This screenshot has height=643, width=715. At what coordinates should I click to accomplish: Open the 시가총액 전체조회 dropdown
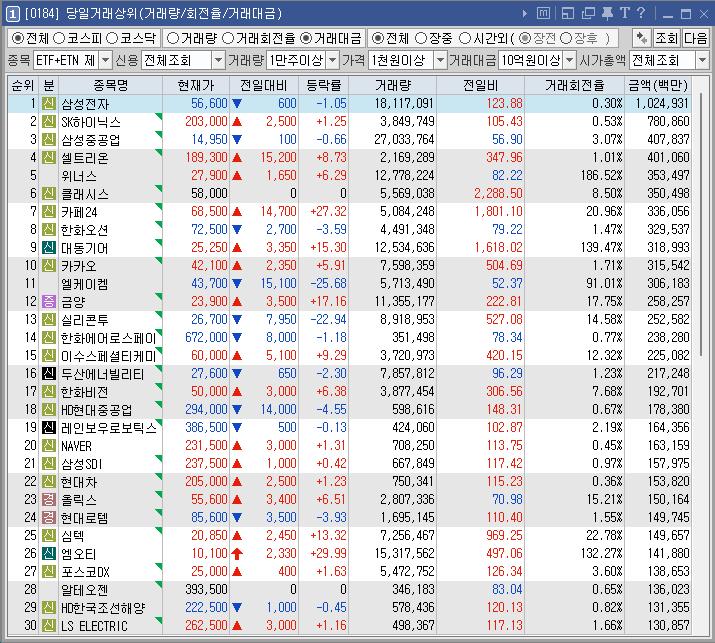702,60
